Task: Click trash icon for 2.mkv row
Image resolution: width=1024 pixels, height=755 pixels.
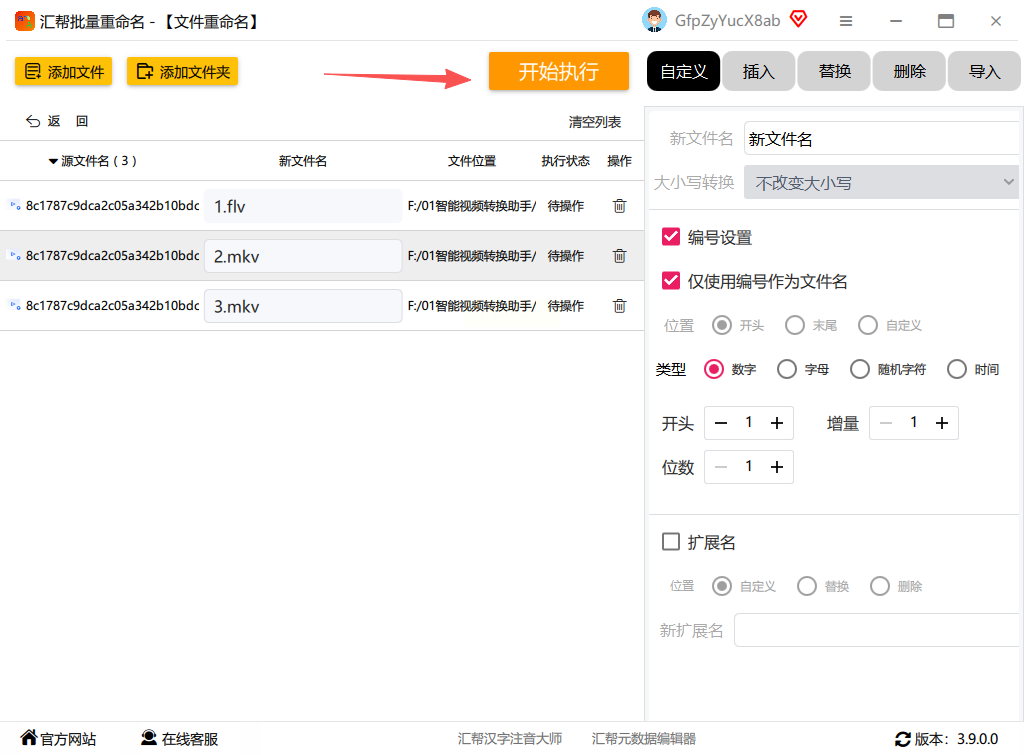Action: pos(619,256)
